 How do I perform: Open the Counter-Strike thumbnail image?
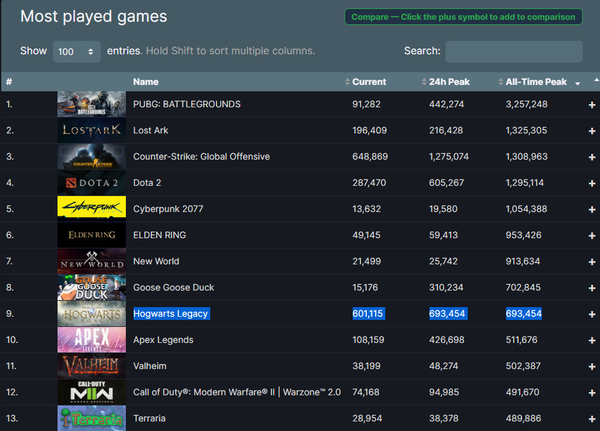[91, 157]
